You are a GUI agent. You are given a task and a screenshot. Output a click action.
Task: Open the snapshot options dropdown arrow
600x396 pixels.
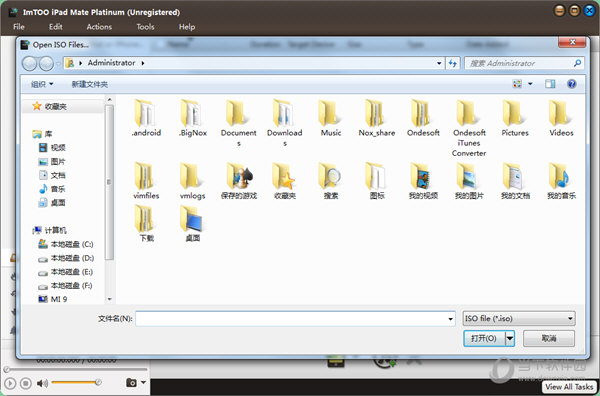tap(143, 382)
